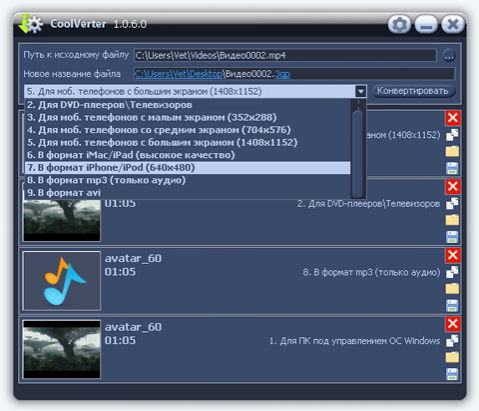The width and height of the screenshot is (479, 411).
Task: Browse for source file with the "..." button
Action: point(449,56)
